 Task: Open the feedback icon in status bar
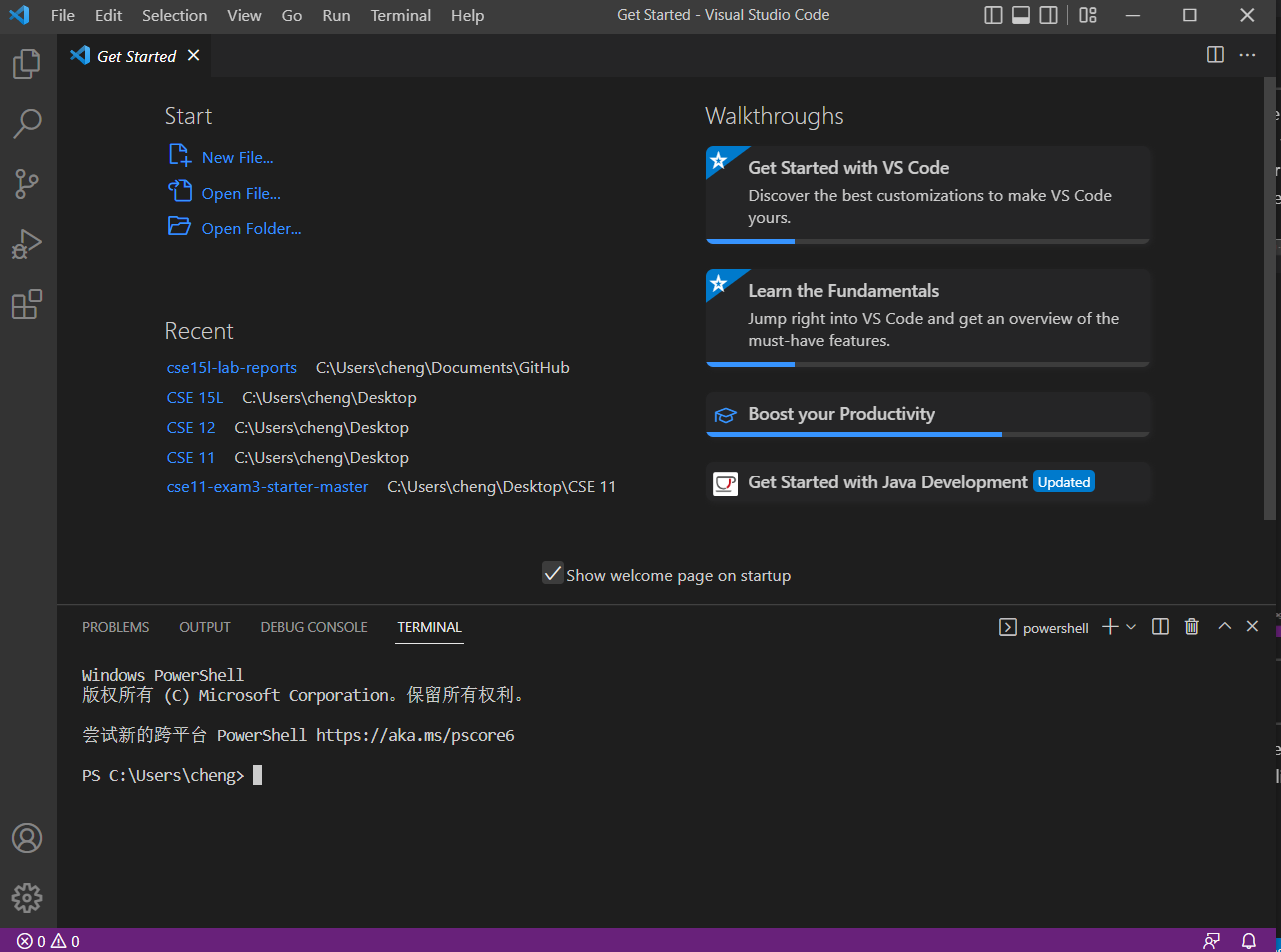[x=1211, y=941]
